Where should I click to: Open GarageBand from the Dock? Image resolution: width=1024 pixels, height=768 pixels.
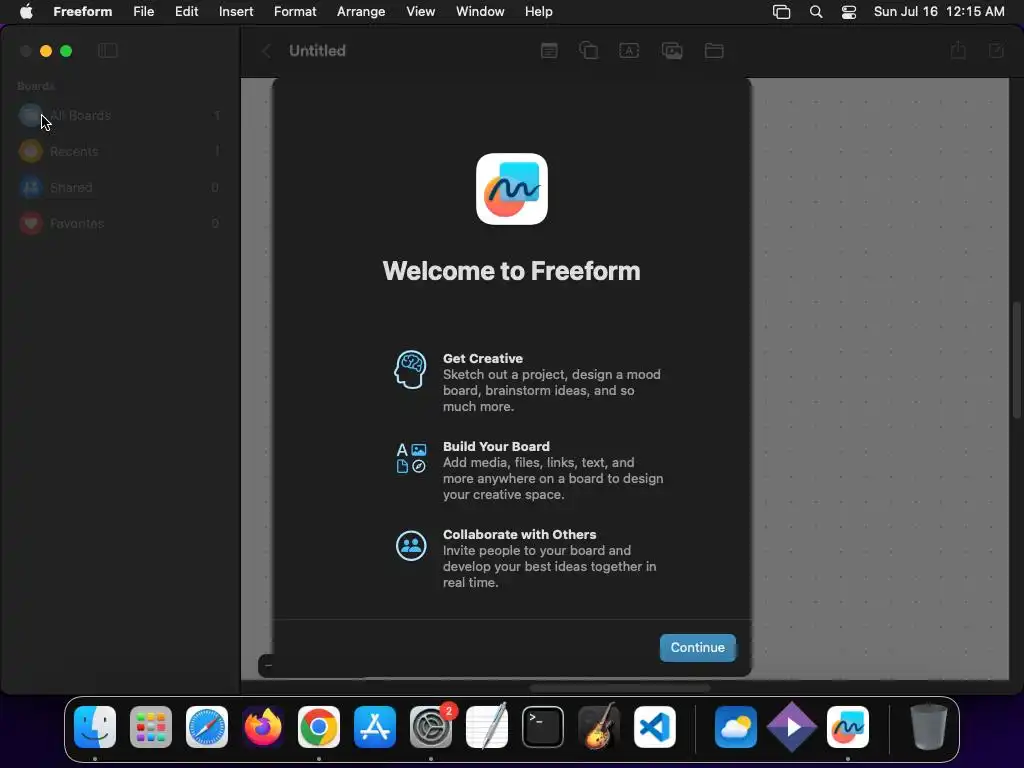(x=599, y=727)
